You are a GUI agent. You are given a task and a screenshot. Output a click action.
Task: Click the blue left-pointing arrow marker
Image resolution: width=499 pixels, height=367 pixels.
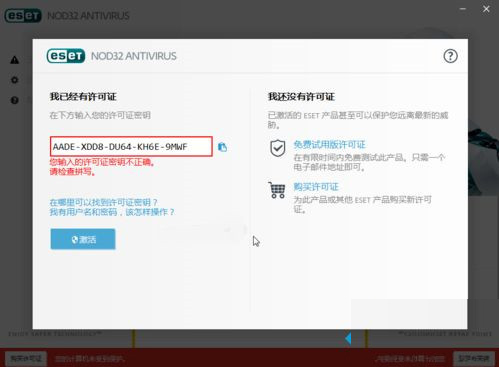(x=348, y=338)
